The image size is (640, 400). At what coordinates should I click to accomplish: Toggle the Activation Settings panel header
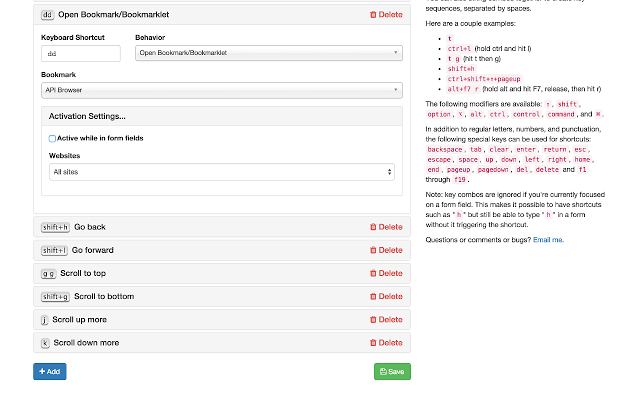pyautogui.click(x=222, y=116)
